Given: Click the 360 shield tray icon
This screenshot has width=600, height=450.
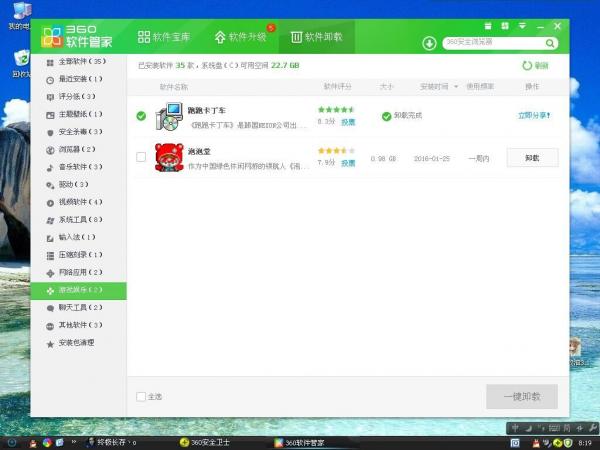Looking at the screenshot, I should pyautogui.click(x=568, y=443).
